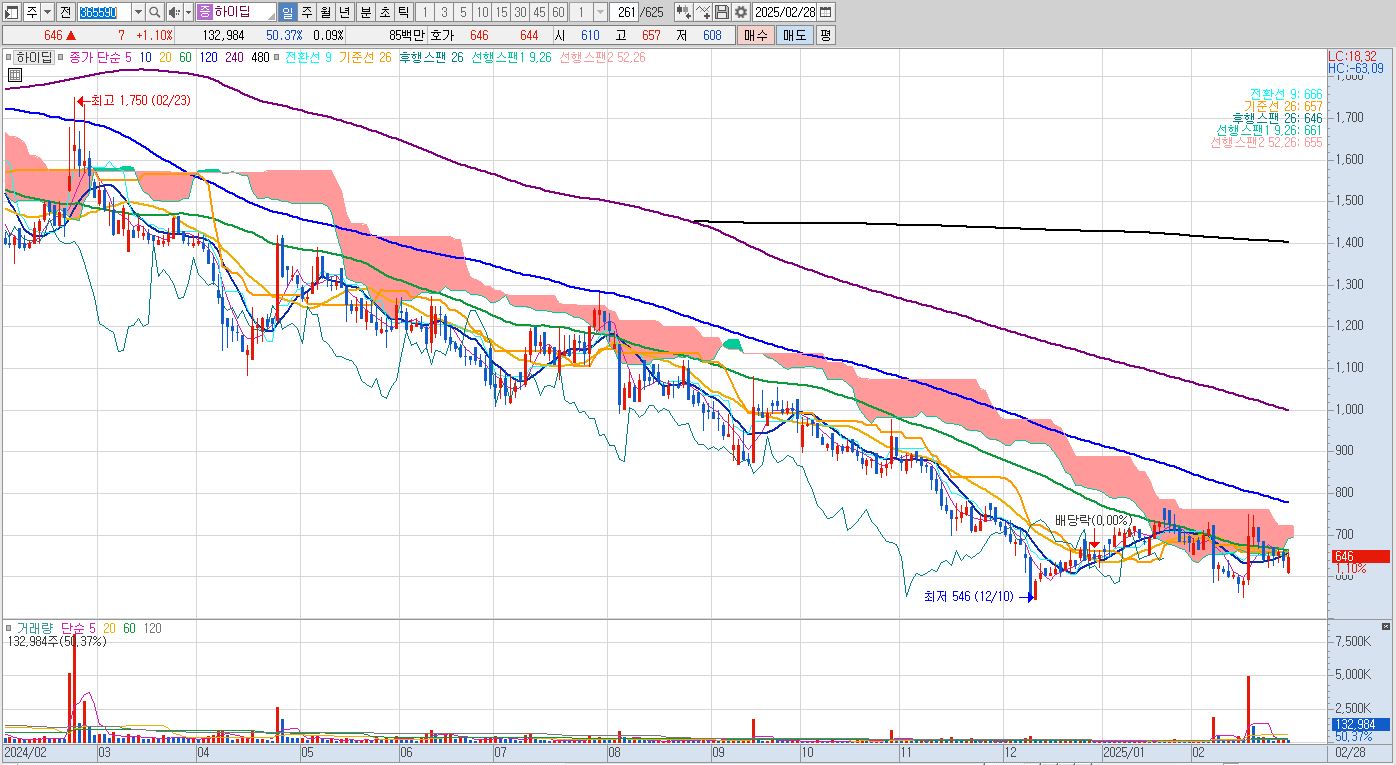Viewport: 1396px width, 765px height.
Task: Click the small square before 종가 단순 legend
Action: [x=60, y=57]
